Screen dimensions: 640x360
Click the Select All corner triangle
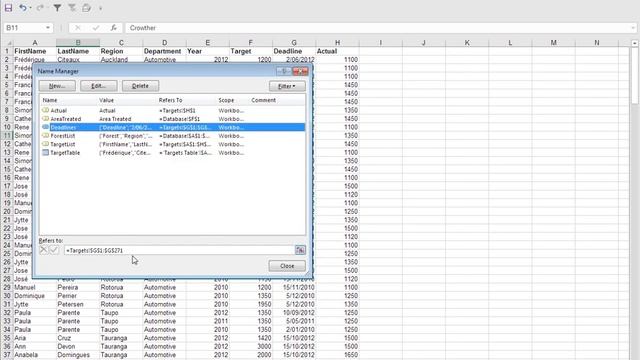[8, 42]
